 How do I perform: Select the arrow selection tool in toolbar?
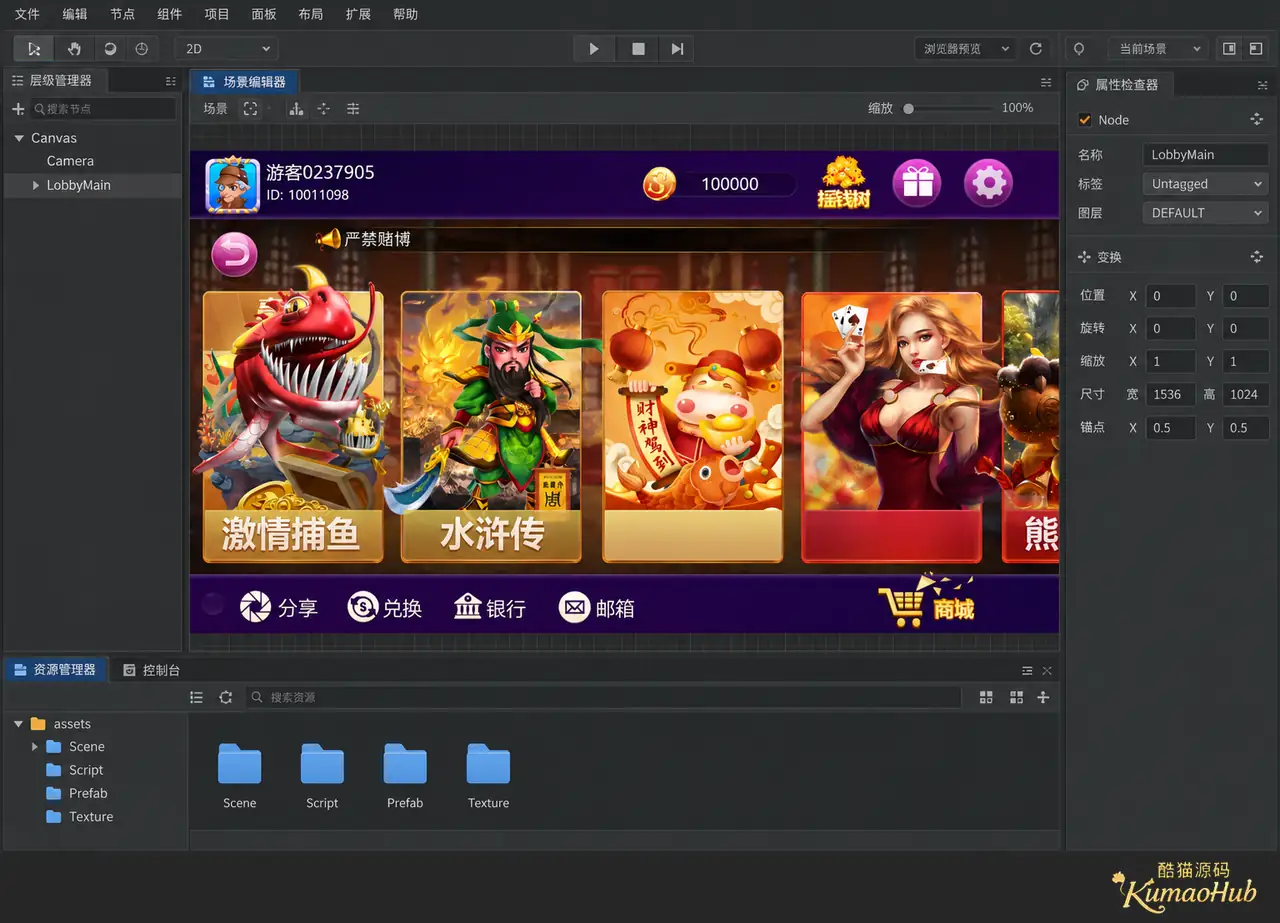35,48
